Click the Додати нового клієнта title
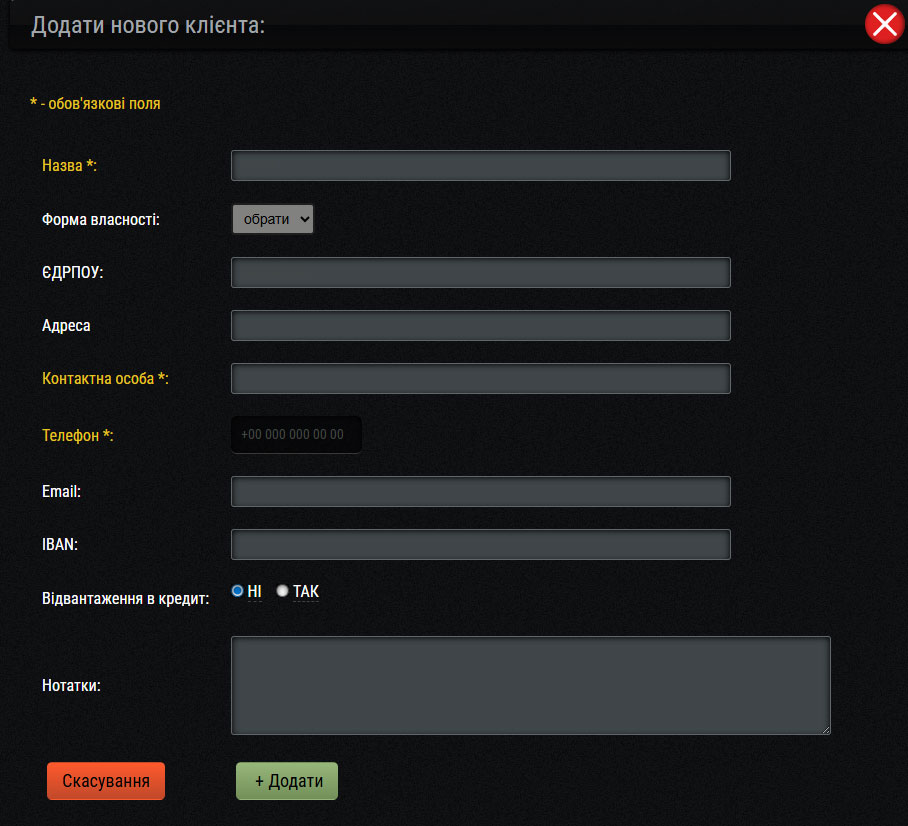The image size is (908, 826). pyautogui.click(x=148, y=25)
